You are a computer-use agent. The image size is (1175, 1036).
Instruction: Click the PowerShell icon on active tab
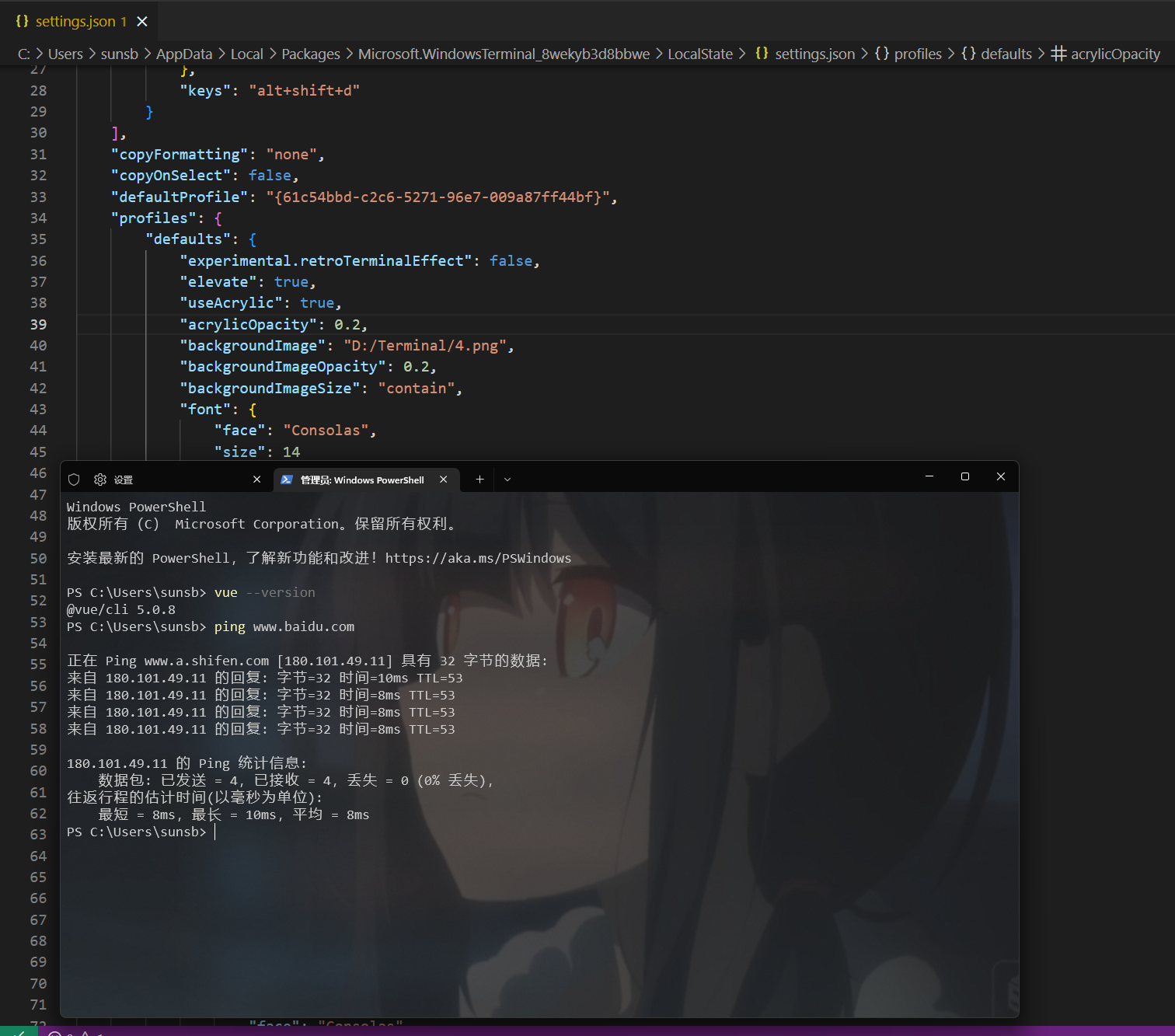287,480
